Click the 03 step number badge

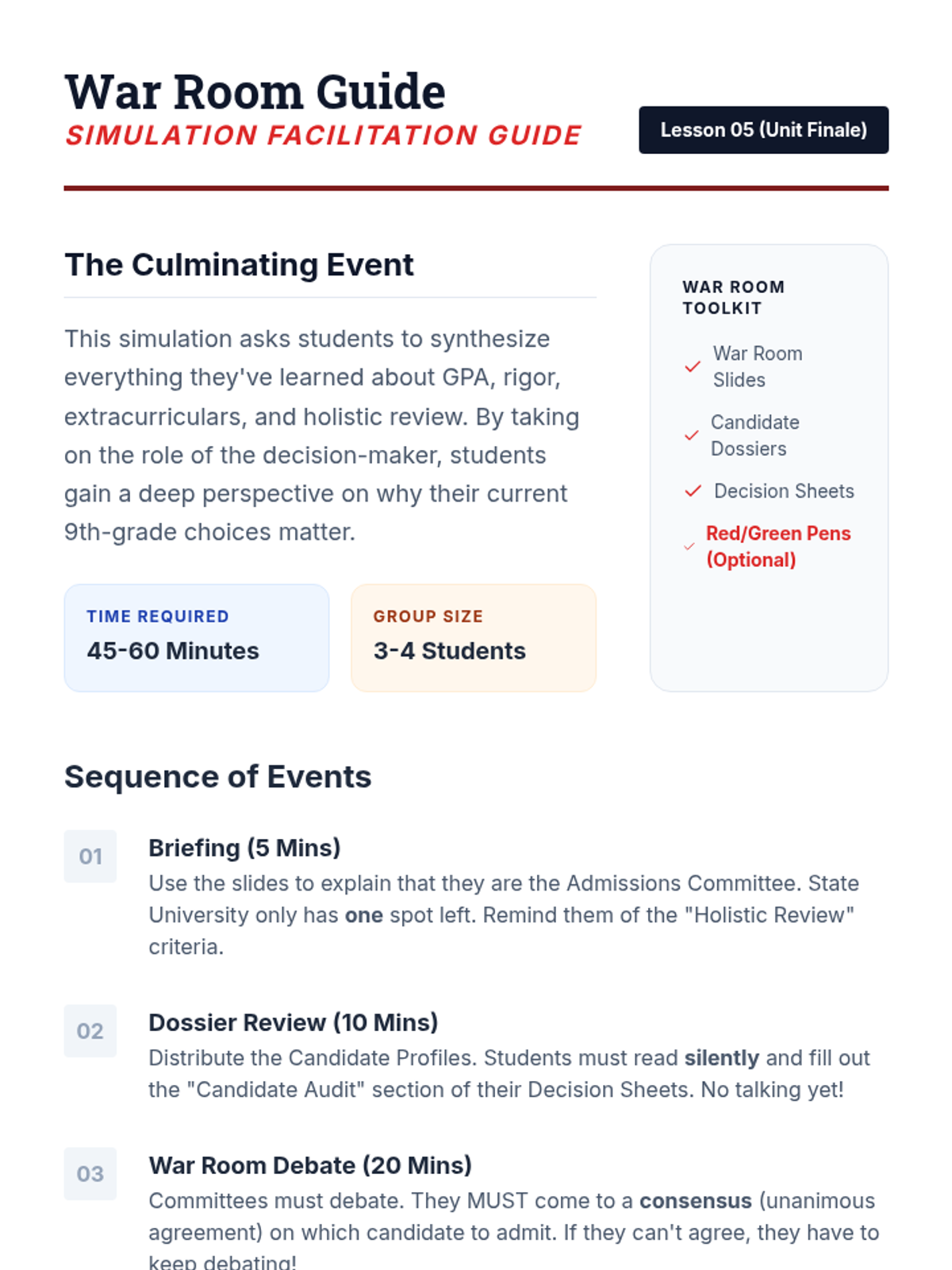(90, 1174)
